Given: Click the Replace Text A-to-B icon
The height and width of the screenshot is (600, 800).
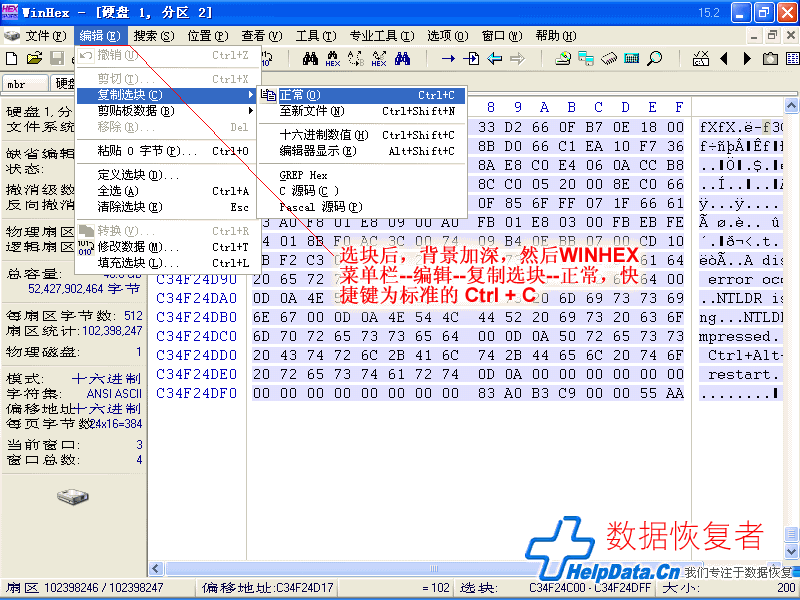Looking at the screenshot, I should 356,59.
